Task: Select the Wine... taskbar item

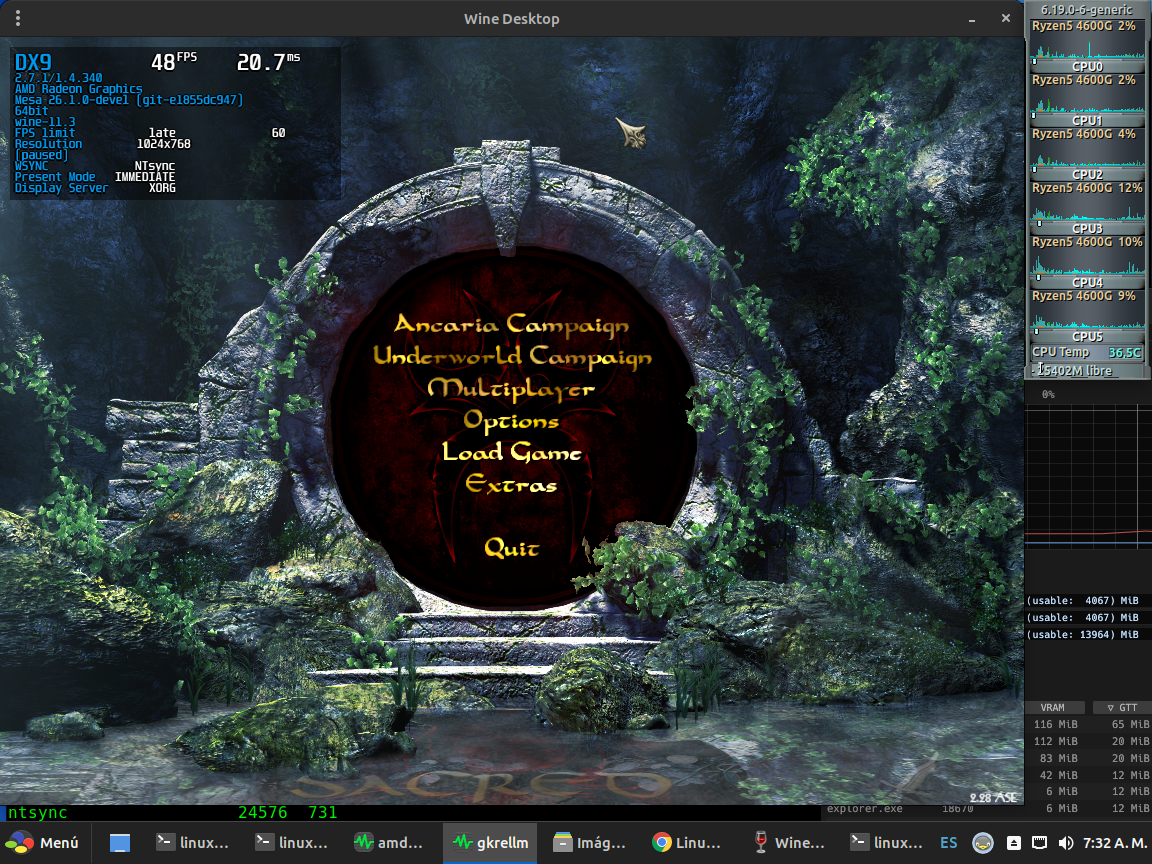Action: [790, 843]
